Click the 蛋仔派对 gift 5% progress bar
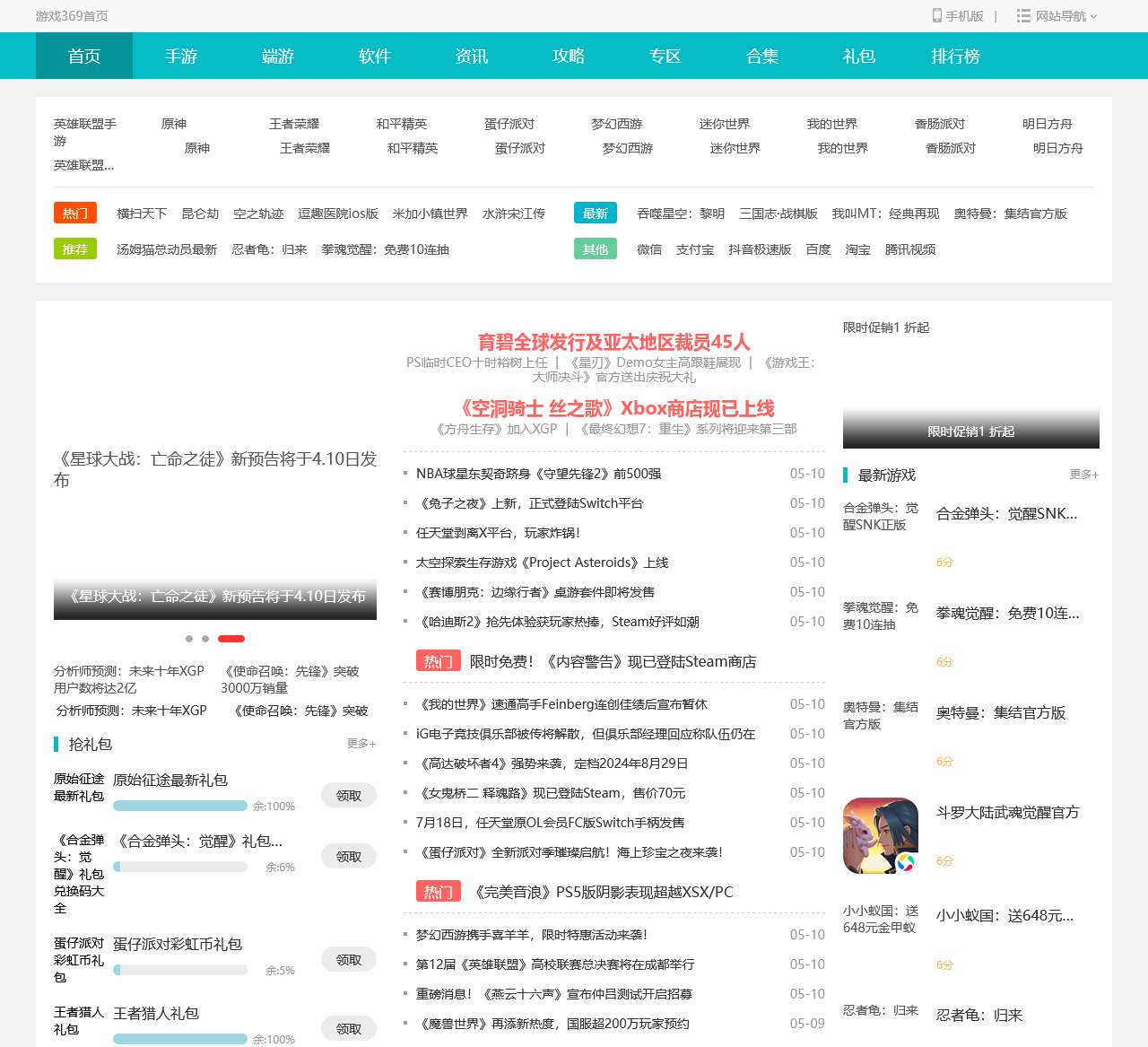The image size is (1148, 1047). point(180,970)
